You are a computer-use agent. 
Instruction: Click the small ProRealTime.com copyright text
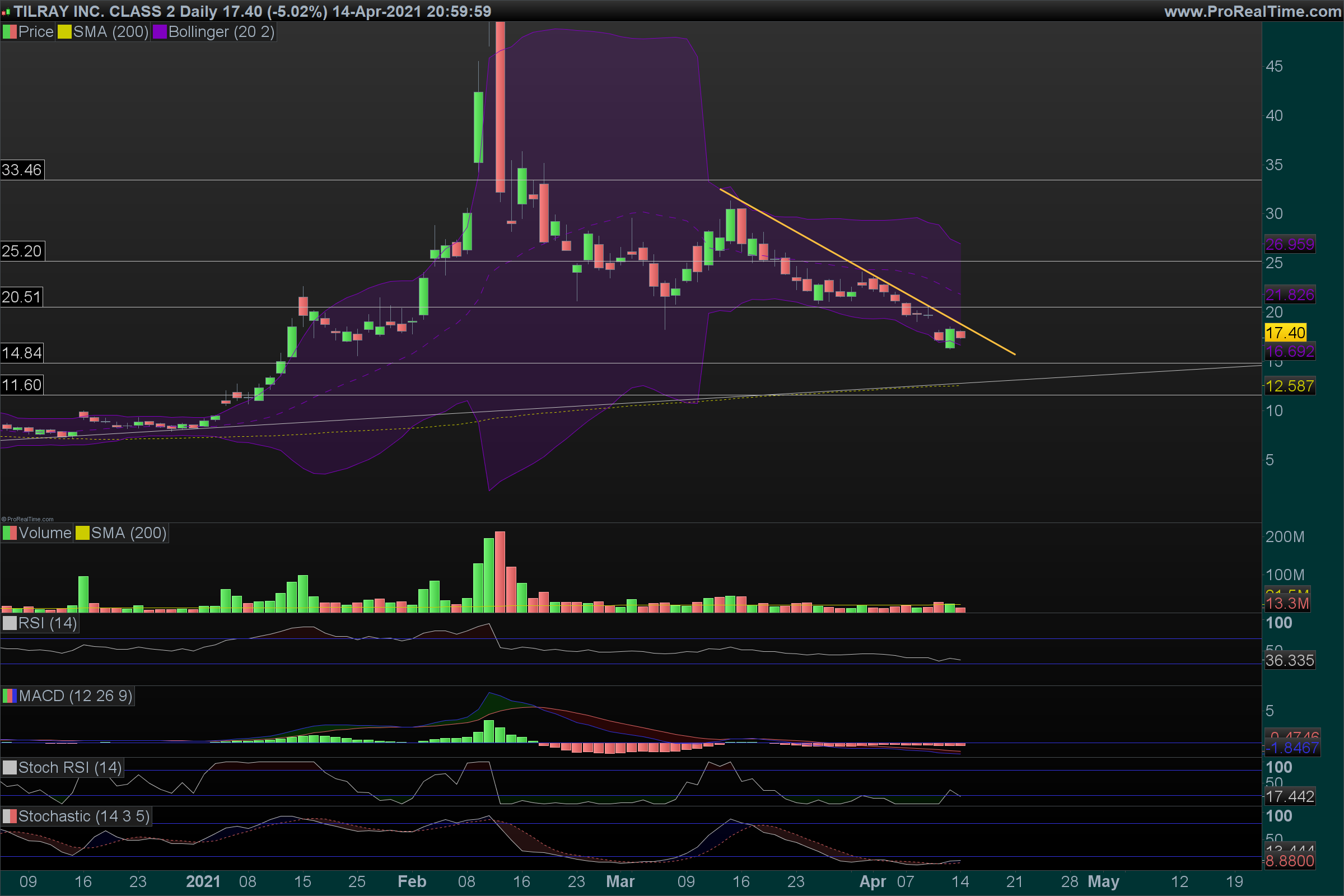(27, 519)
